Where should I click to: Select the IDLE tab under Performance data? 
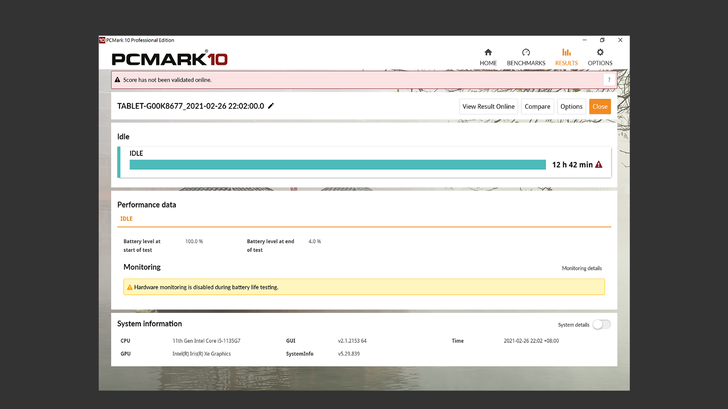pos(126,218)
